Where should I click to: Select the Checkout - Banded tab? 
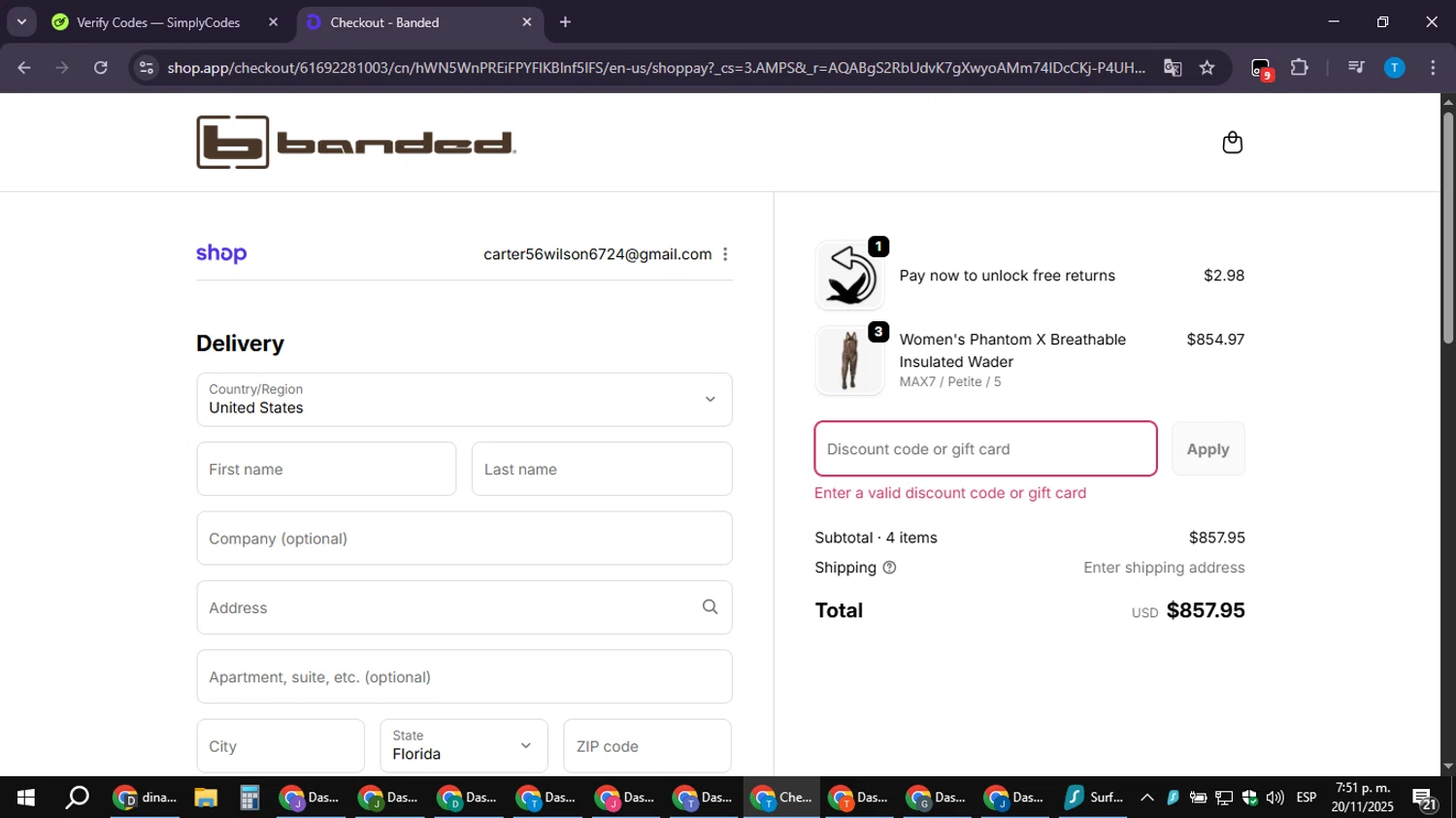(419, 21)
